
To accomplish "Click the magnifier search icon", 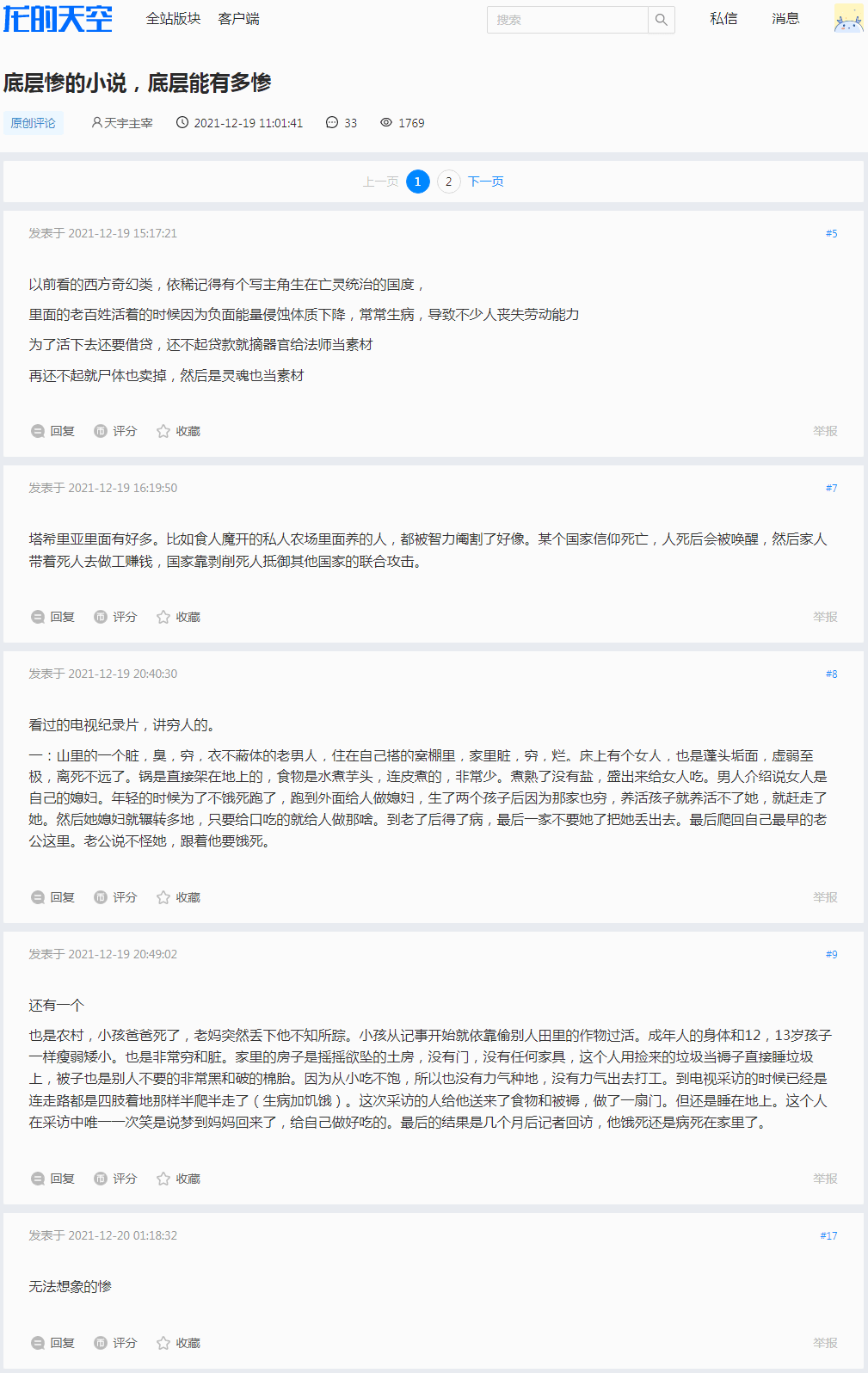I will pyautogui.click(x=661, y=20).
